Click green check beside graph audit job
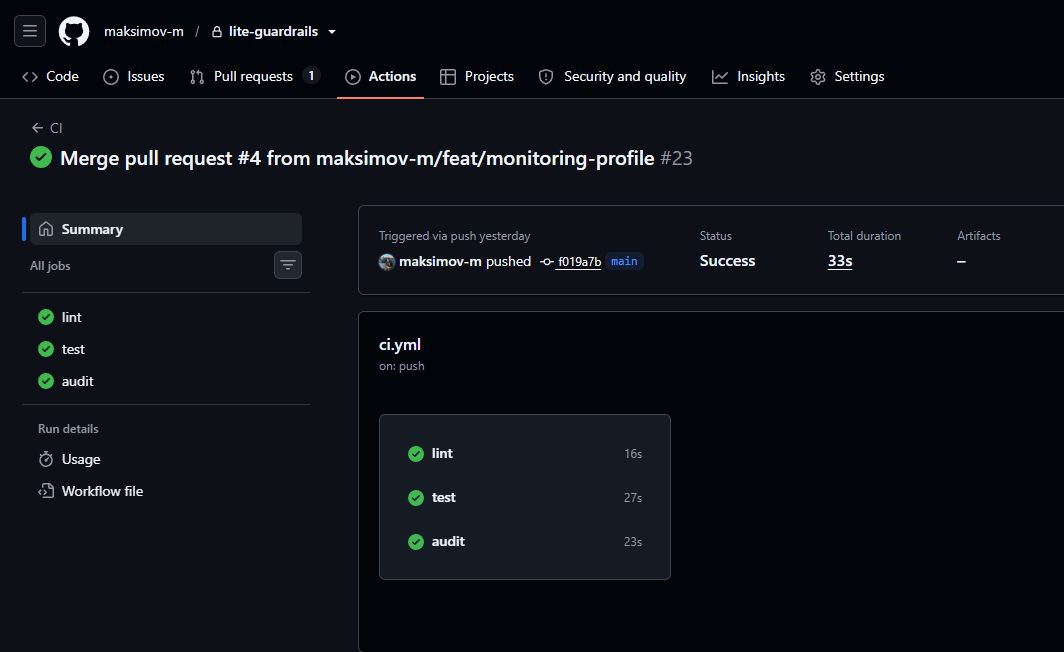 tap(416, 541)
